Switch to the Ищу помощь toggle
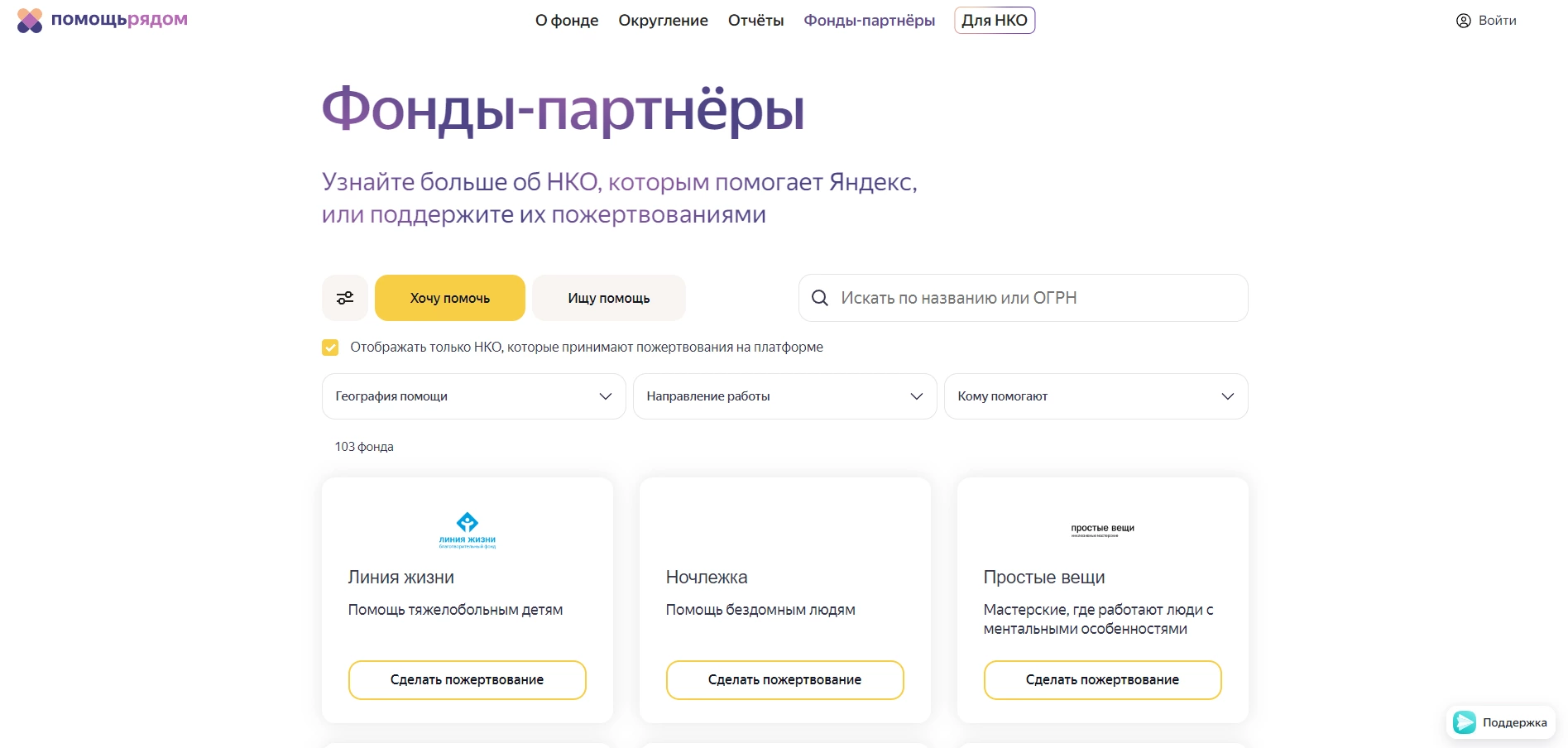Image resolution: width=1568 pixels, height=748 pixels. (x=608, y=298)
